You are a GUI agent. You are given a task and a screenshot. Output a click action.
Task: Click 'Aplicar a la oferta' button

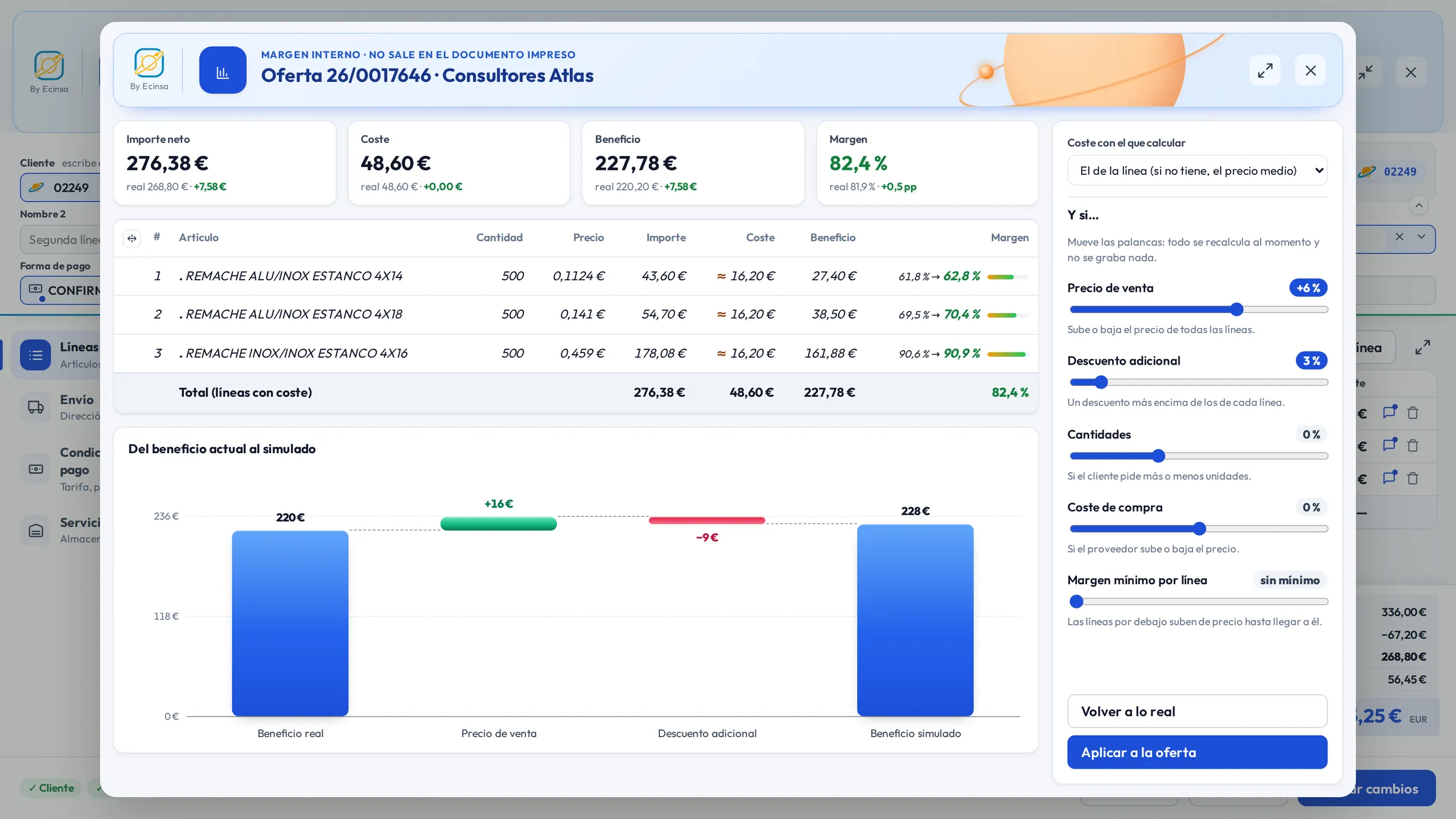[x=1197, y=752]
